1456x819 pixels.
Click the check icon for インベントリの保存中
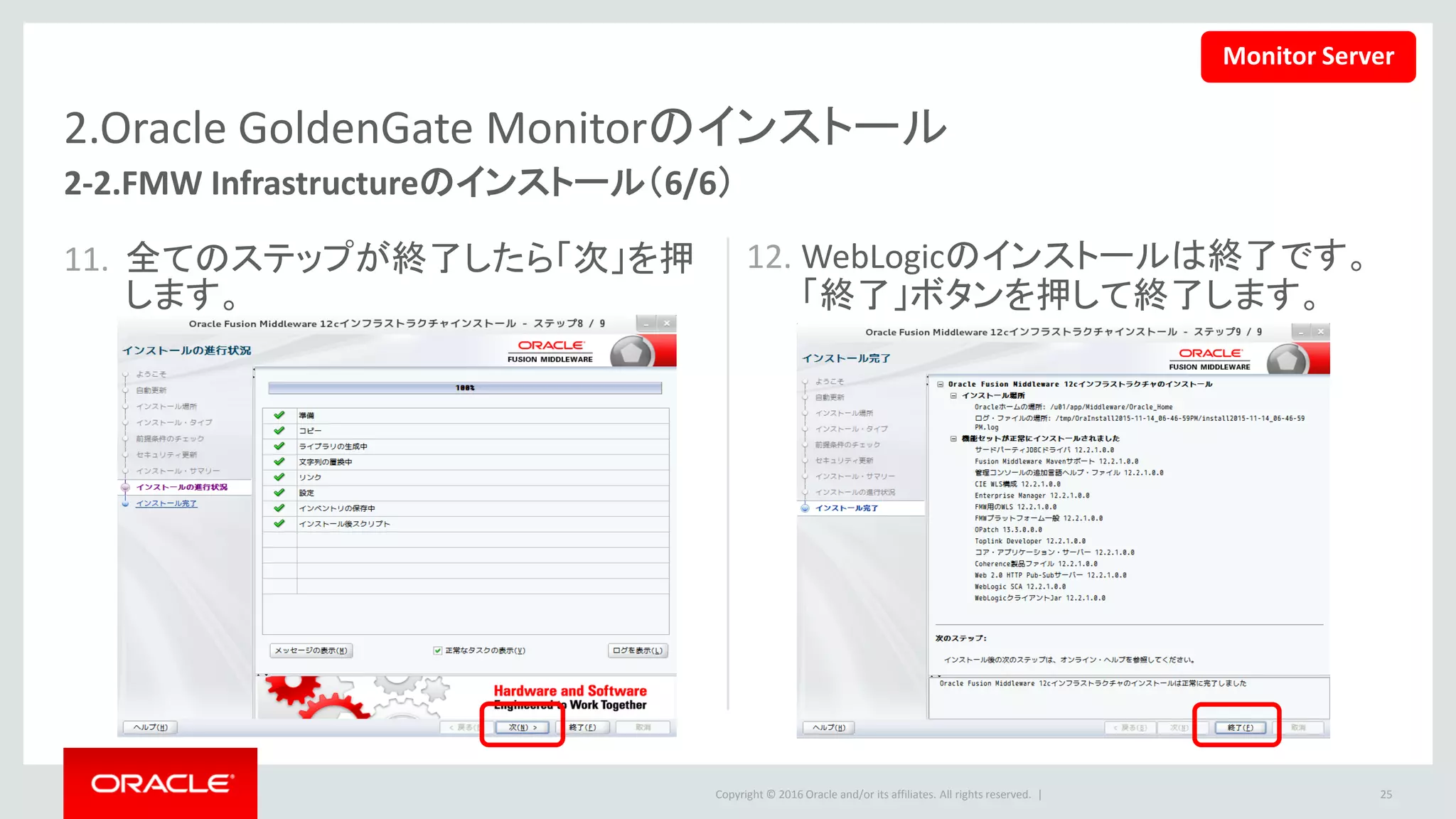coord(279,508)
